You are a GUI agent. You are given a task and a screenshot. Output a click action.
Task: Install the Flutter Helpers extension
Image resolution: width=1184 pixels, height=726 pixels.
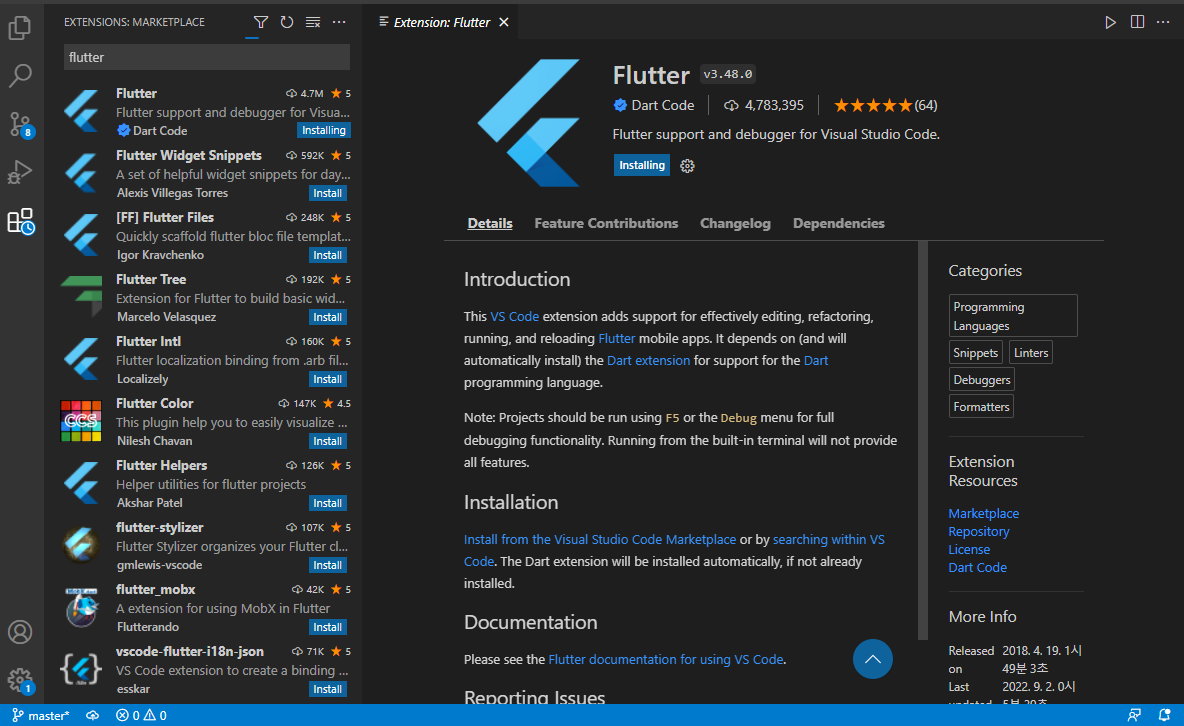pyautogui.click(x=328, y=503)
